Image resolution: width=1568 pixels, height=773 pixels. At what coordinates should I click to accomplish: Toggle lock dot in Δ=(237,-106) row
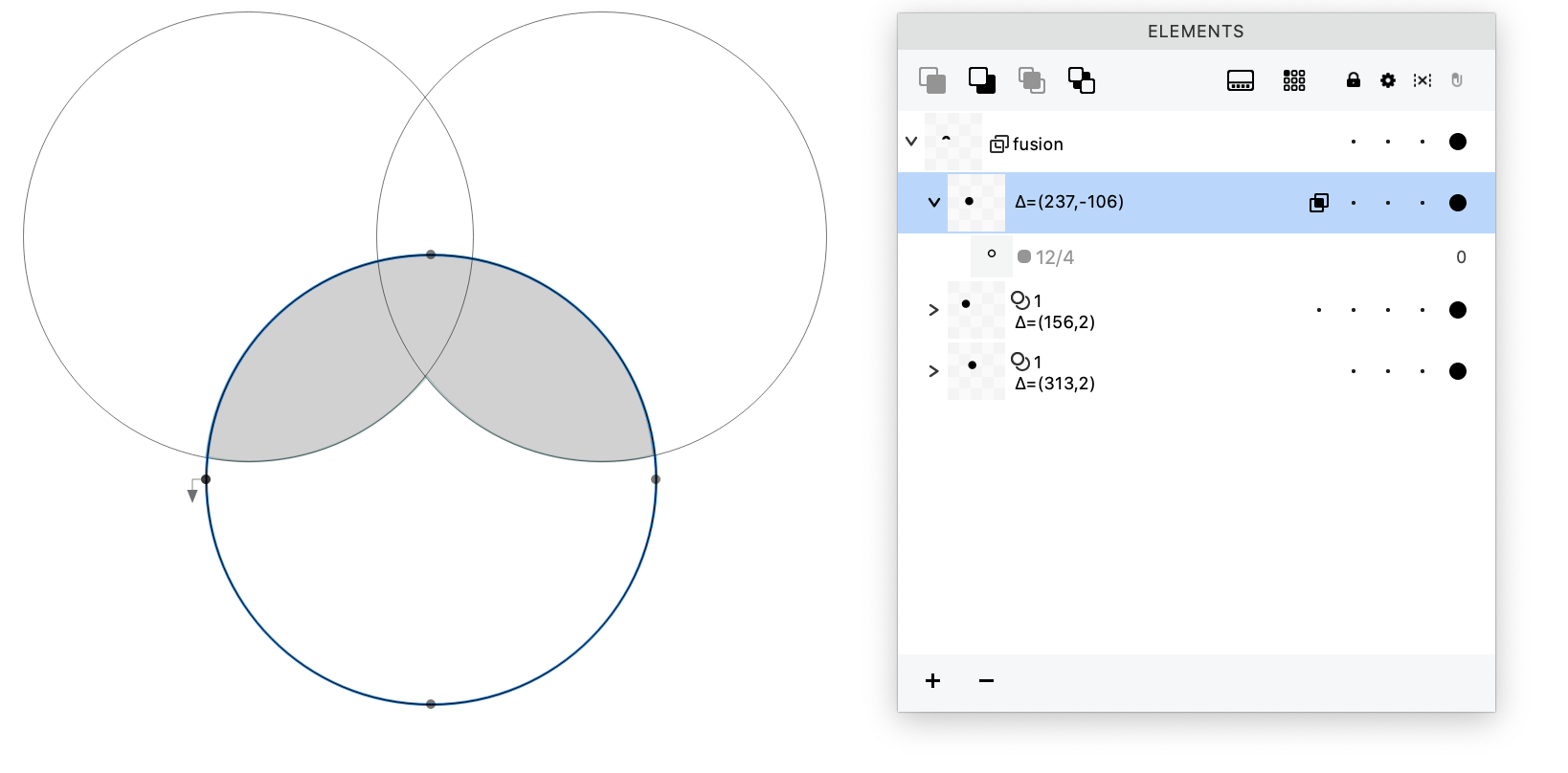(x=1354, y=203)
